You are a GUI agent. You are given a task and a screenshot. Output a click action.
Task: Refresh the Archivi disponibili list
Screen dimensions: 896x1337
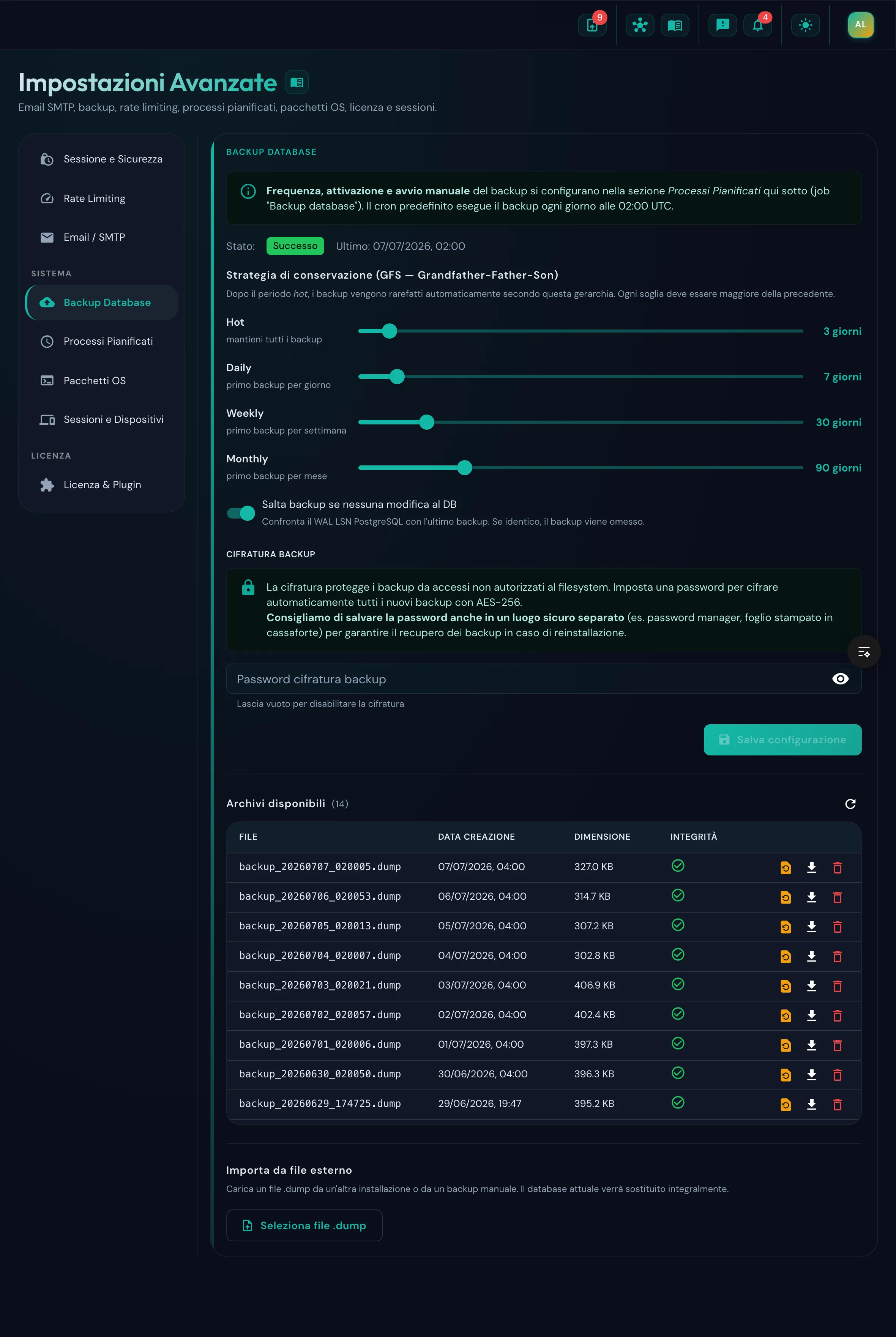(x=850, y=804)
